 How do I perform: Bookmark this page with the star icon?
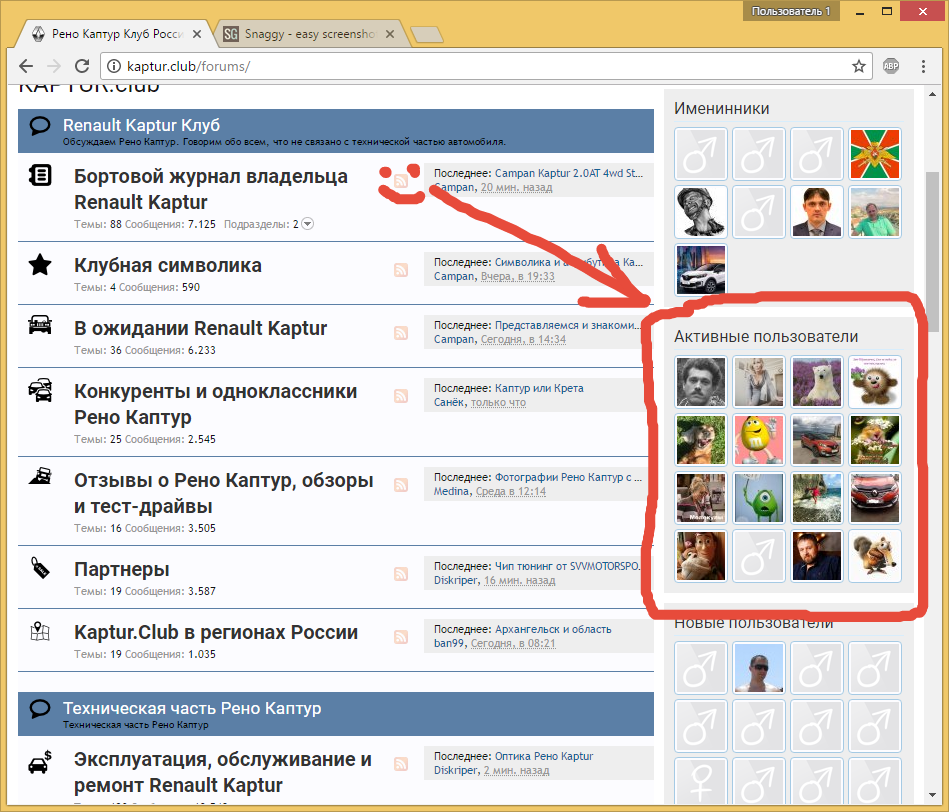pos(858,66)
